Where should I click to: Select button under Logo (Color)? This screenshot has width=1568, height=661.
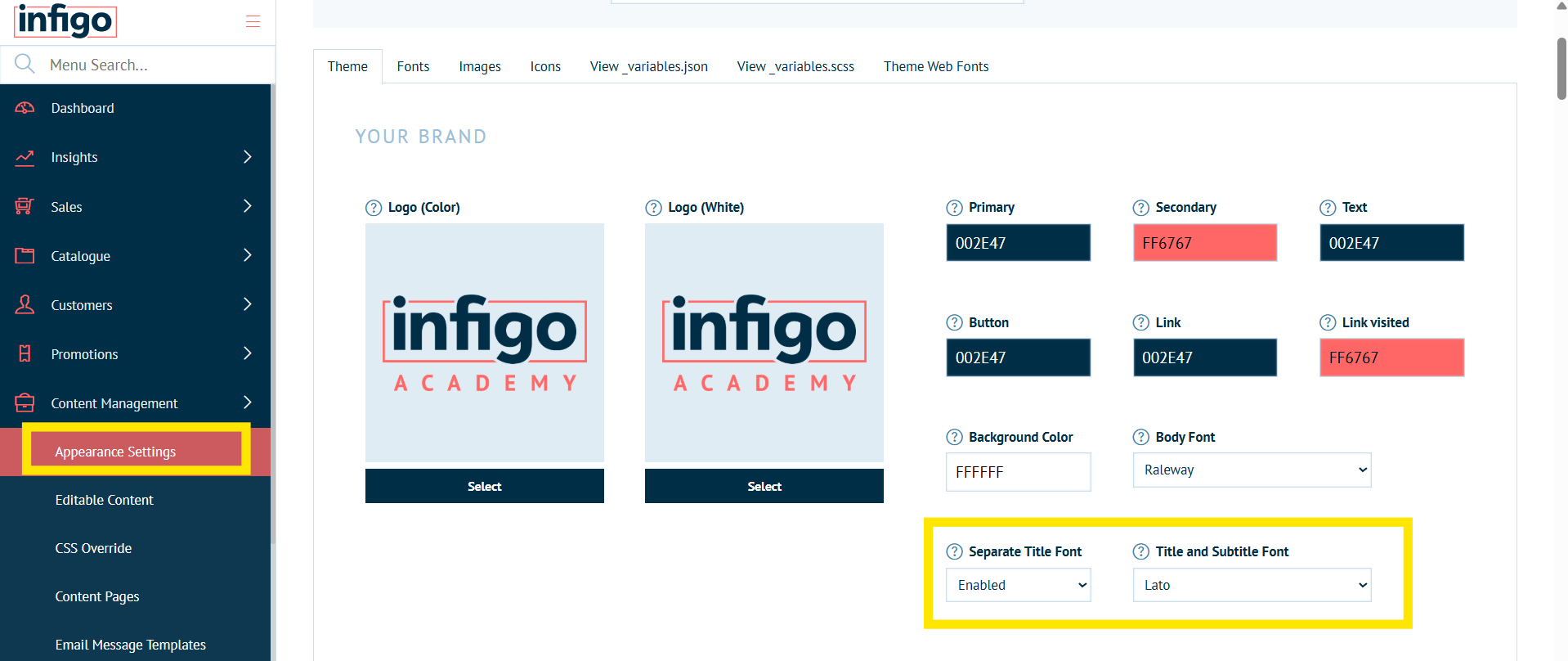pyautogui.click(x=485, y=486)
